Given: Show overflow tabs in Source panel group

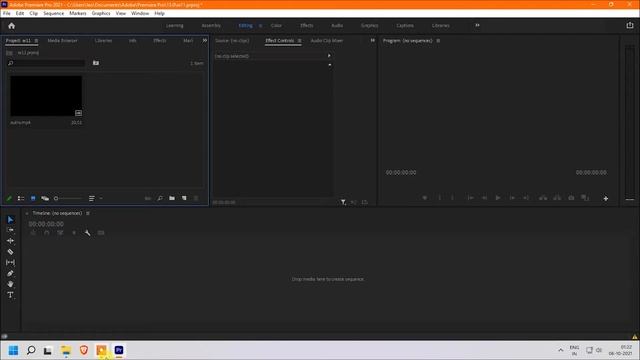Looking at the screenshot, I should coord(372,40).
